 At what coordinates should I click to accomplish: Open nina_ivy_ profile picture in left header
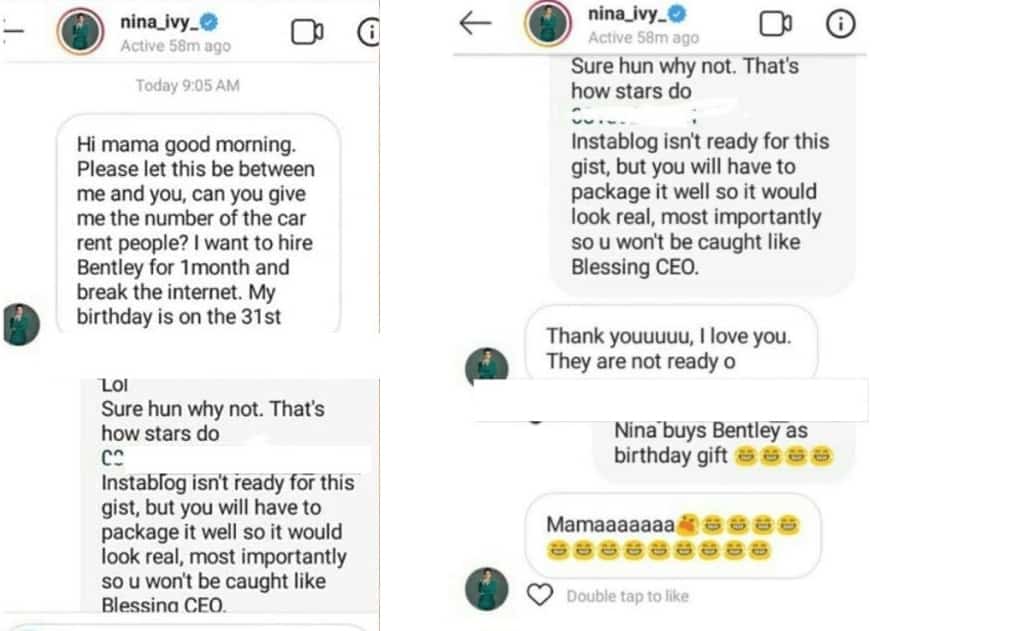[80, 32]
